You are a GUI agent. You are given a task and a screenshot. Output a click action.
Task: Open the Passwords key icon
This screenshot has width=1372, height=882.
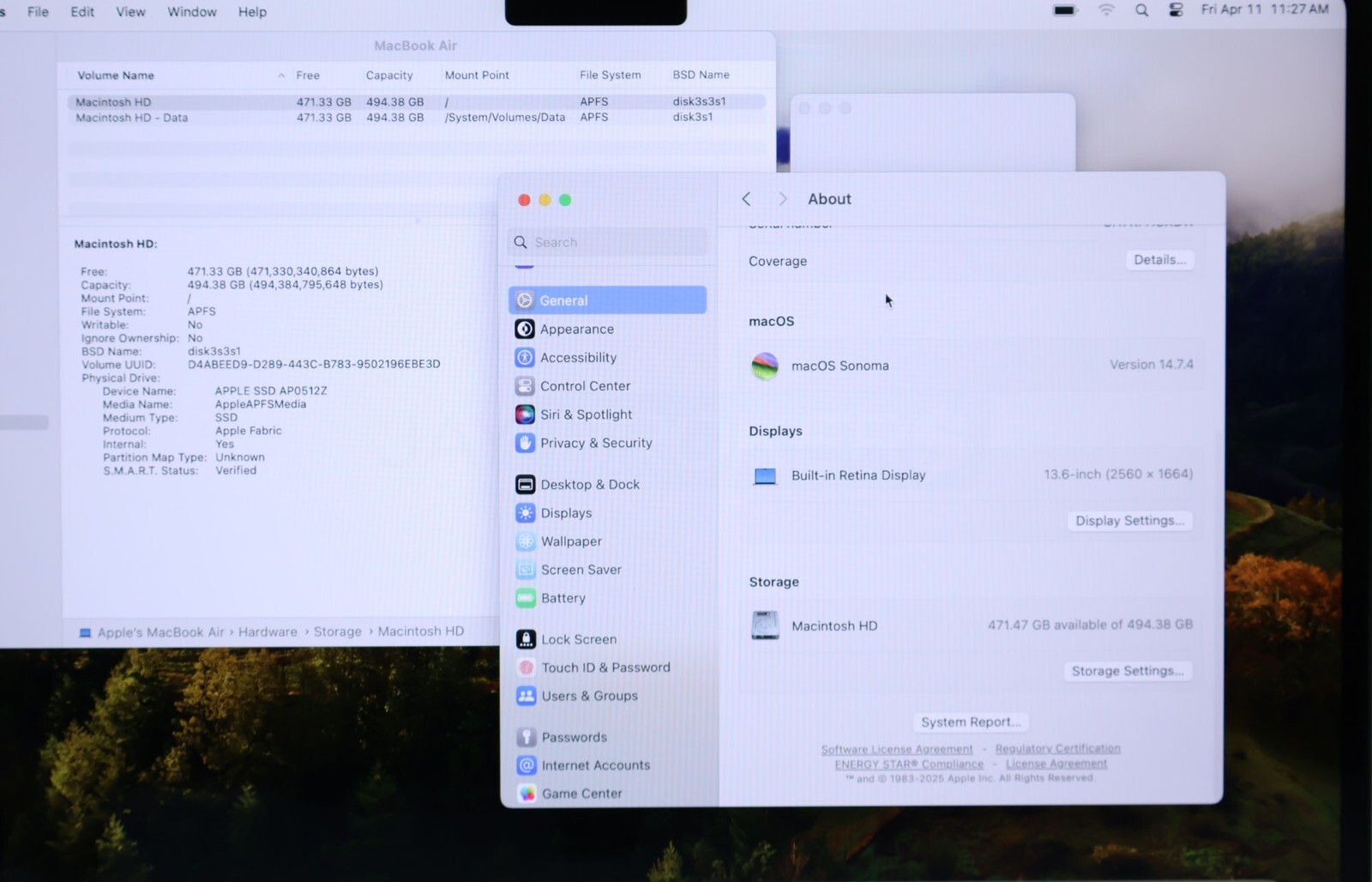(527, 737)
